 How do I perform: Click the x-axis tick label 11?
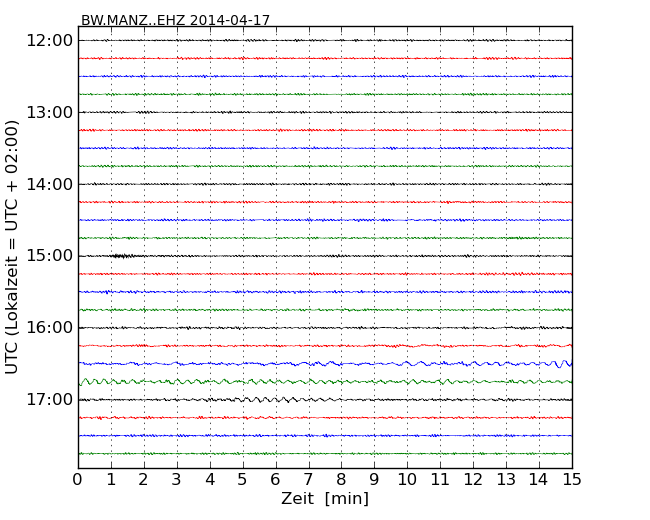(x=440, y=480)
